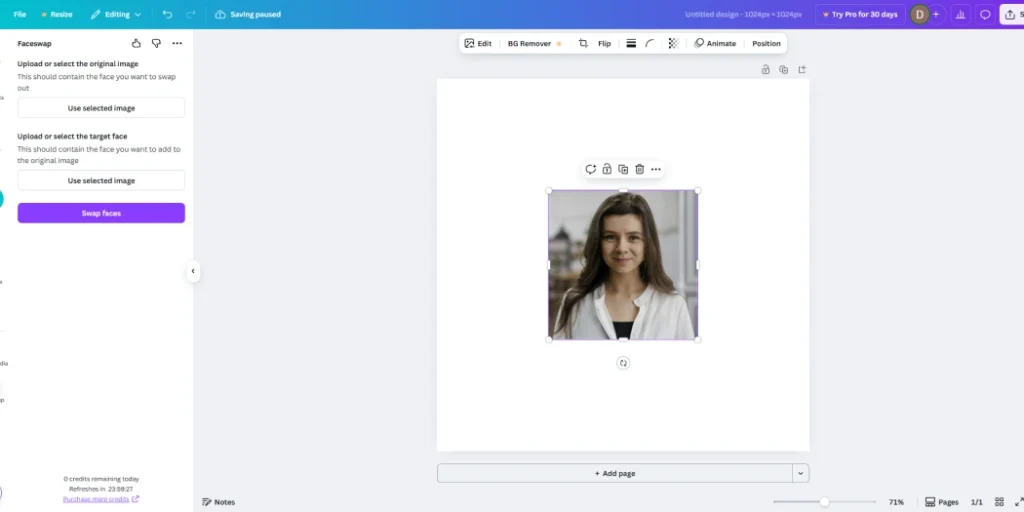Open the transparency checkerboard icon

(x=673, y=44)
